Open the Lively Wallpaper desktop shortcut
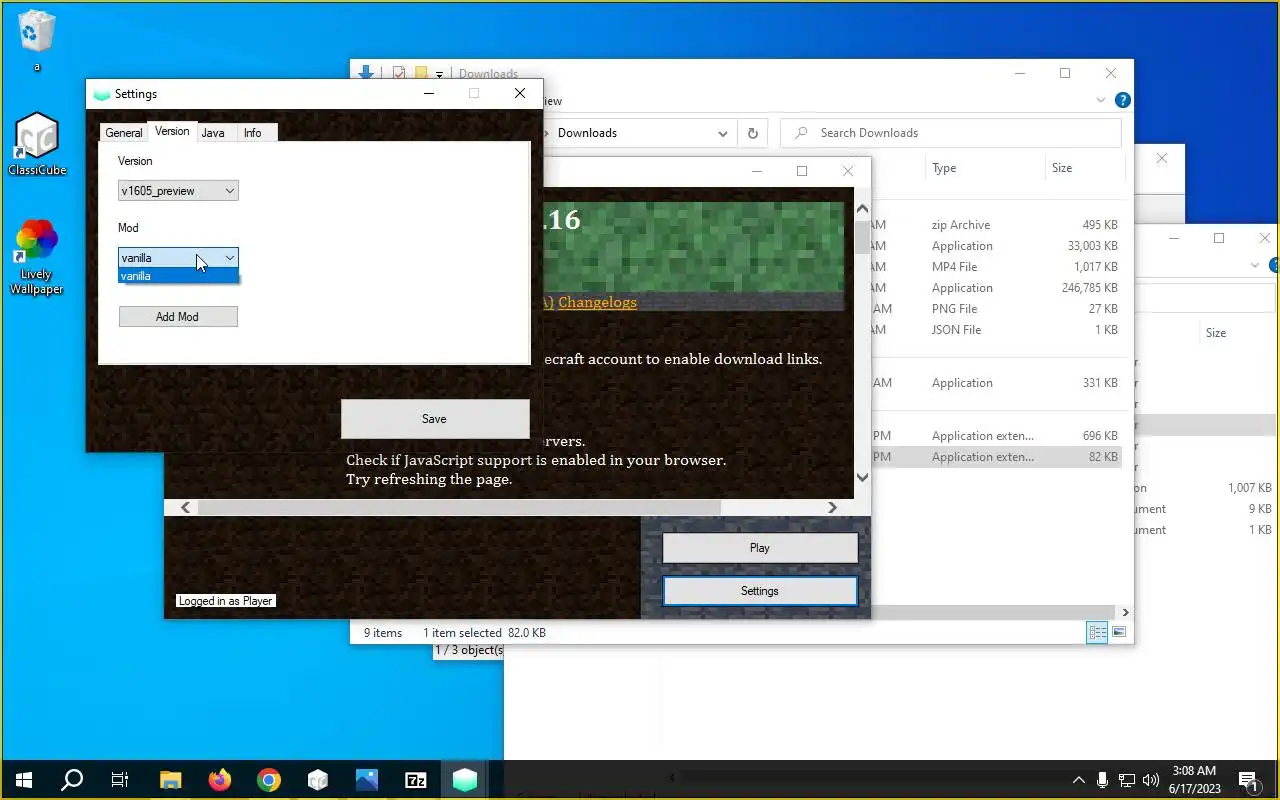The width and height of the screenshot is (1280, 800). (x=37, y=257)
